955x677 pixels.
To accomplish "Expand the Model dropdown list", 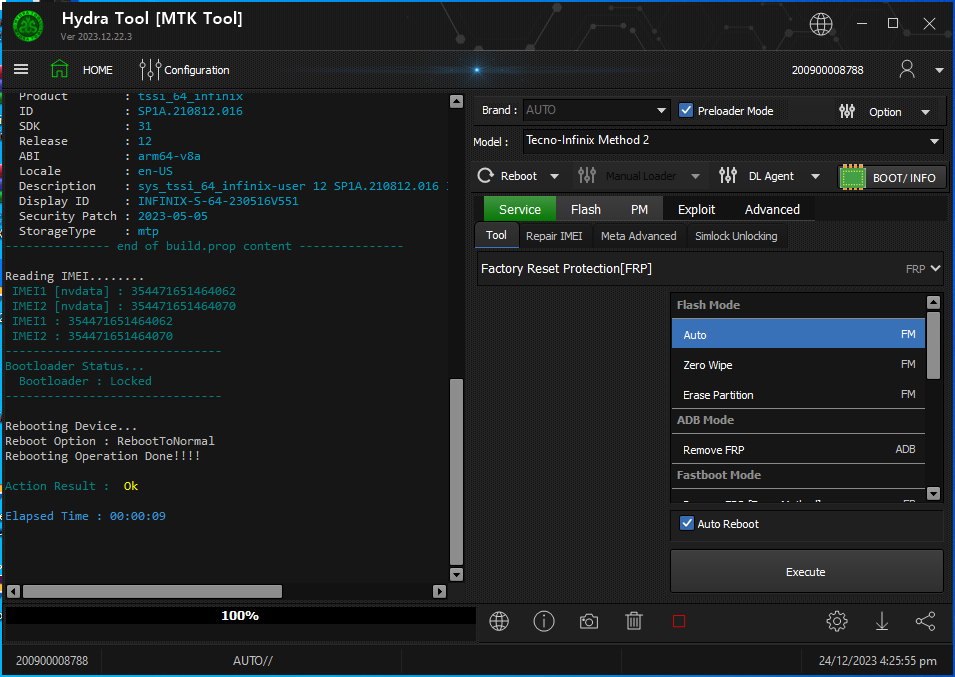I will [934, 141].
